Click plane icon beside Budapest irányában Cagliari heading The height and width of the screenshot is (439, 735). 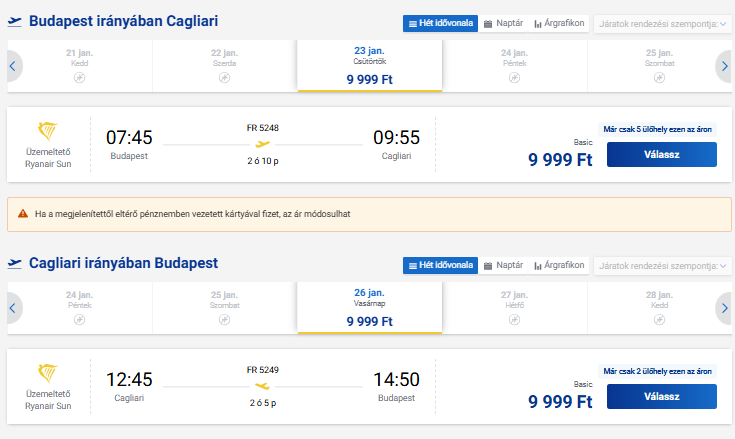[x=15, y=22]
